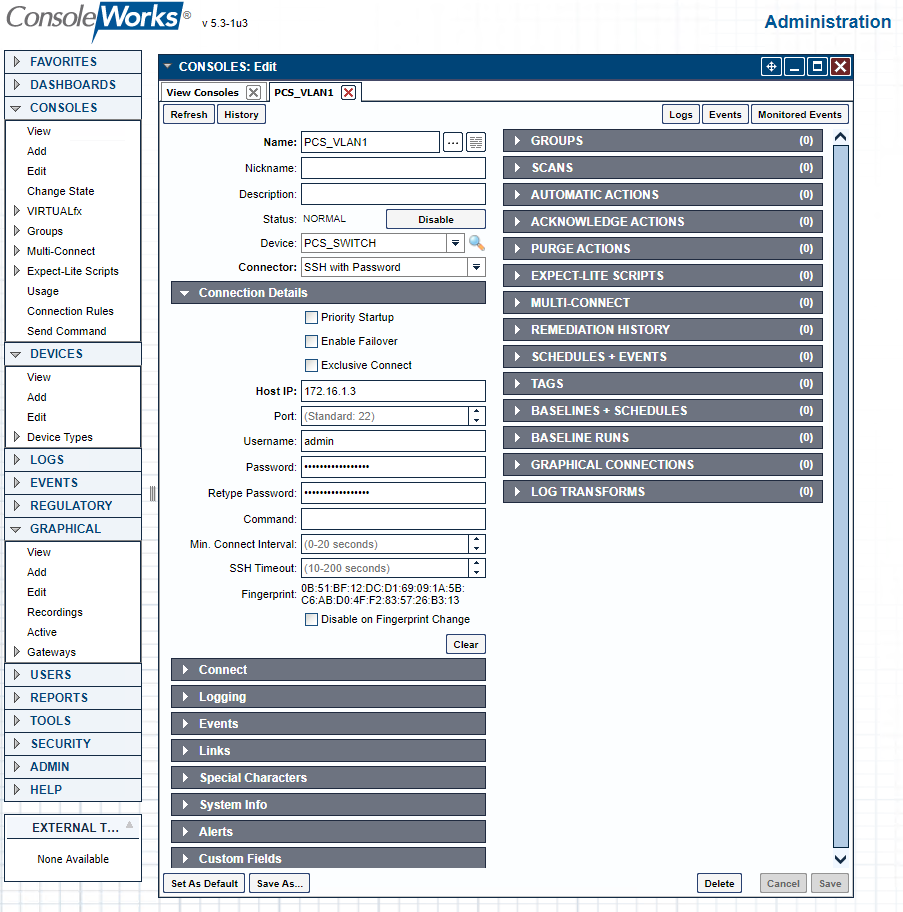Disable the console via the Disable button
Image resolution: width=903 pixels, height=912 pixels.
435,218
